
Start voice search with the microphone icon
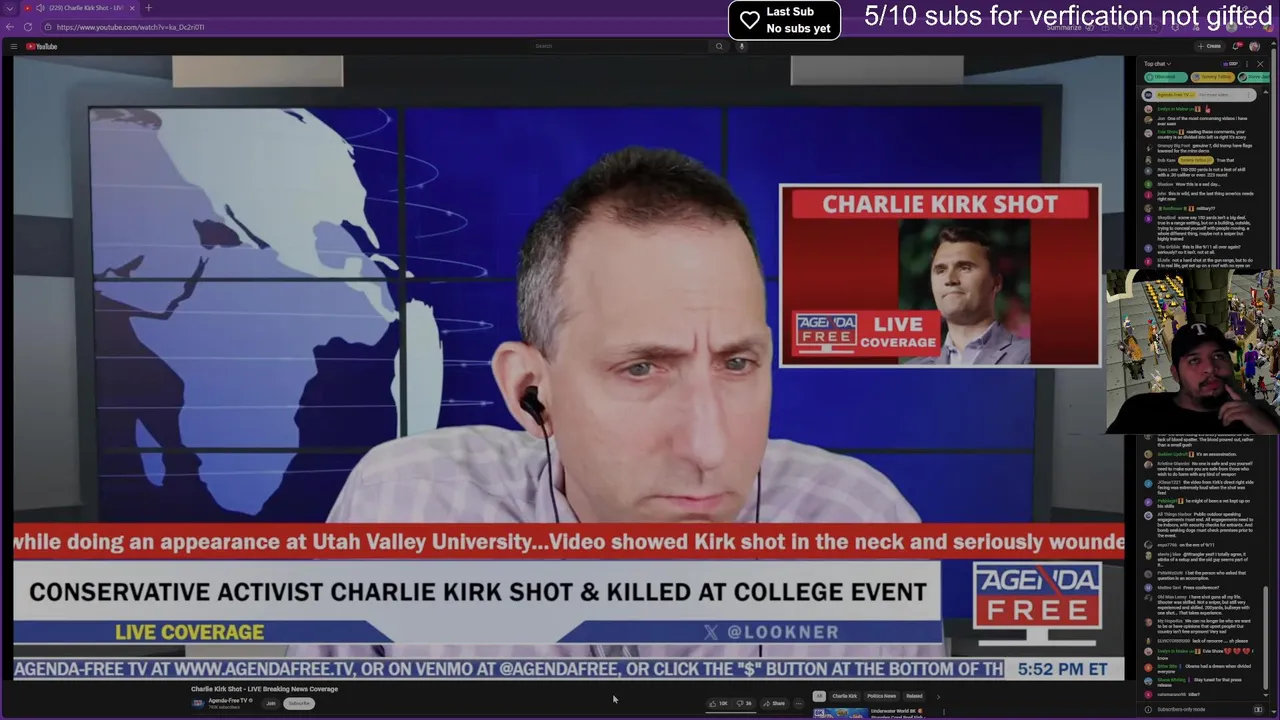pos(742,46)
